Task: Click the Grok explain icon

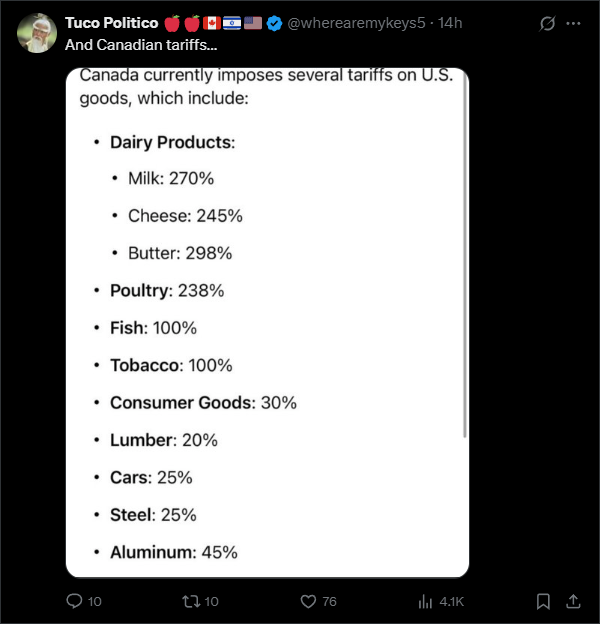Action: tap(547, 23)
